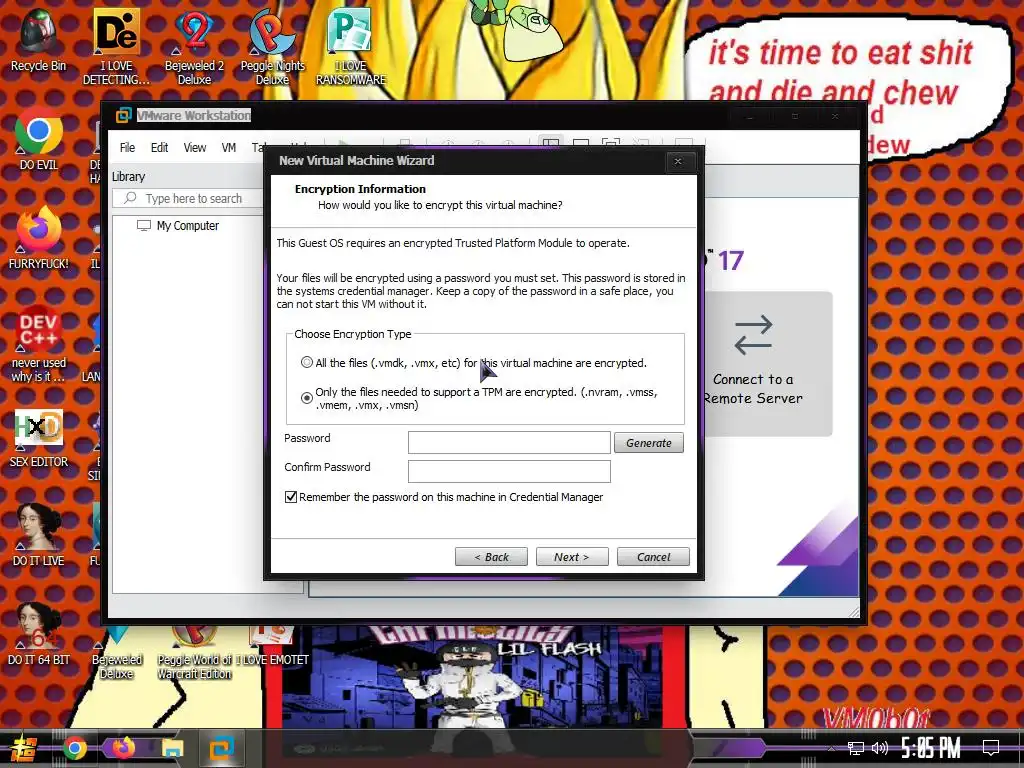Close the New Virtual Machine Wizard dialog
1024x768 pixels.
click(678, 161)
